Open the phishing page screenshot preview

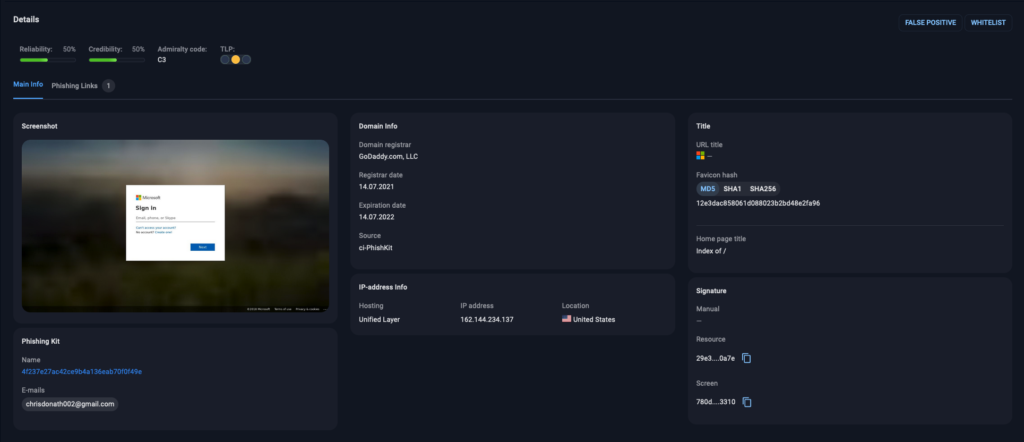pos(175,225)
